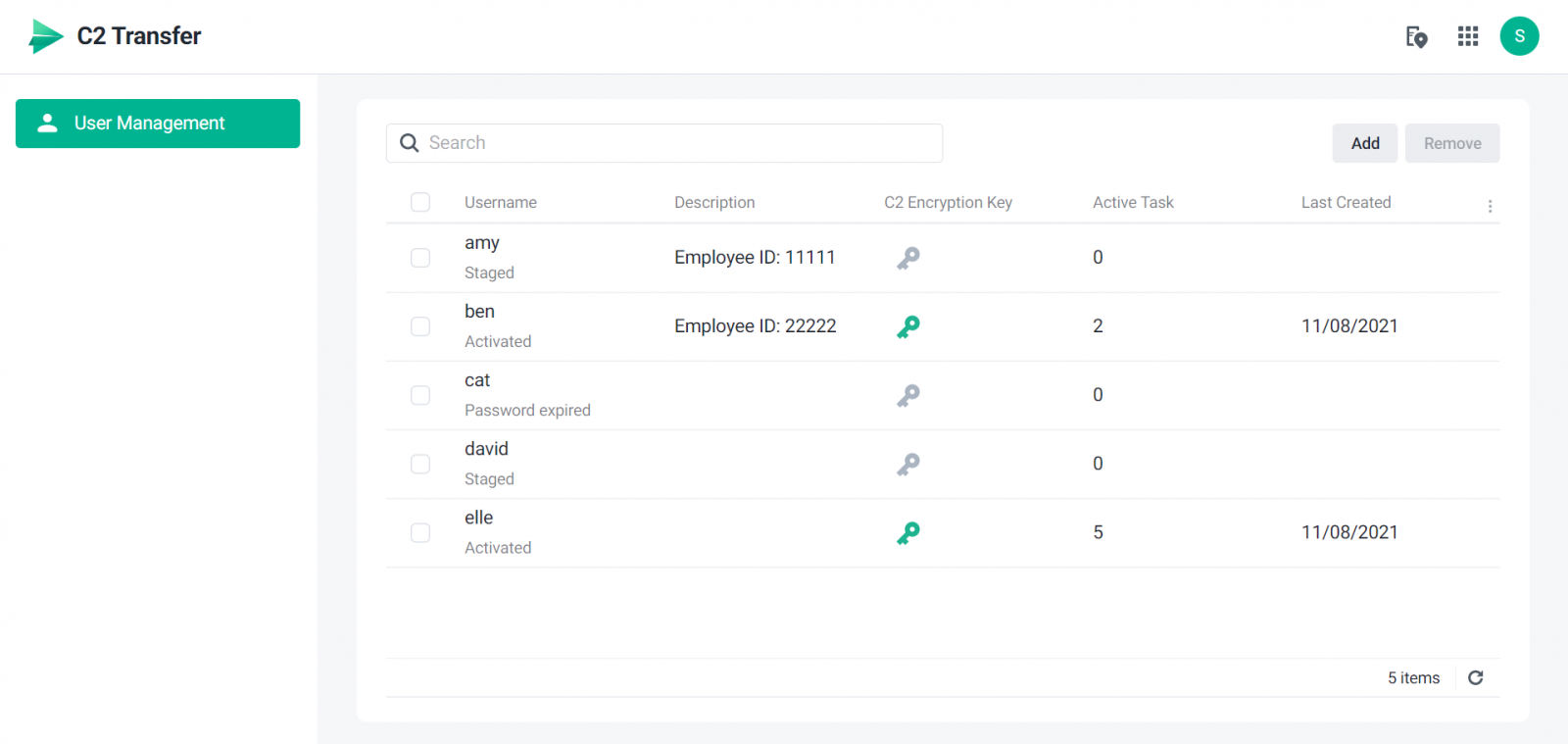1568x744 pixels.
Task: Click david's gray encryption key icon
Action: point(908,464)
